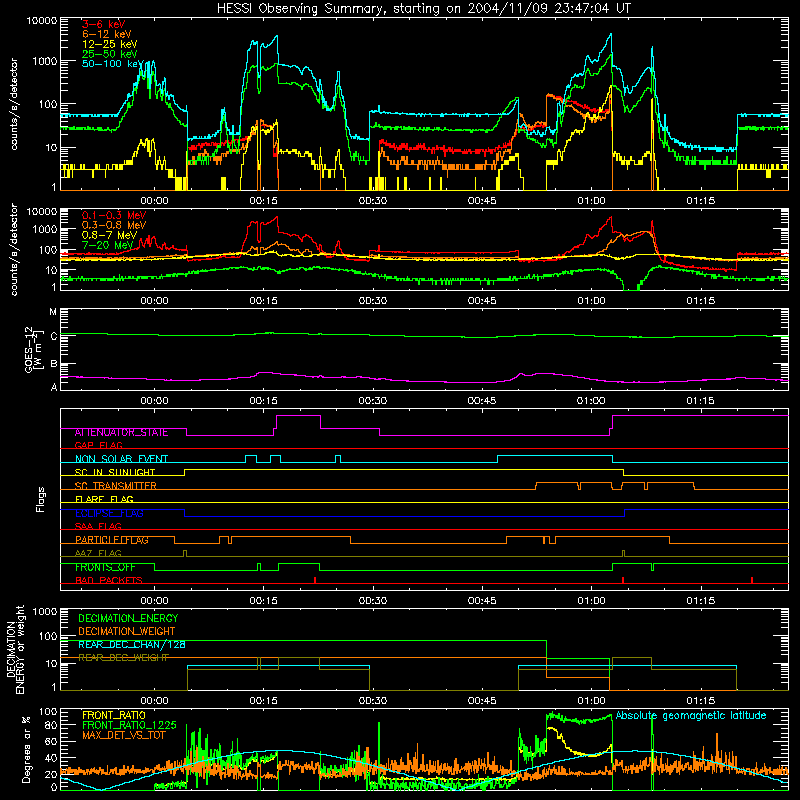
Task: Click the DECIMATION_WEIGHT legend label
Action: (x=127, y=631)
